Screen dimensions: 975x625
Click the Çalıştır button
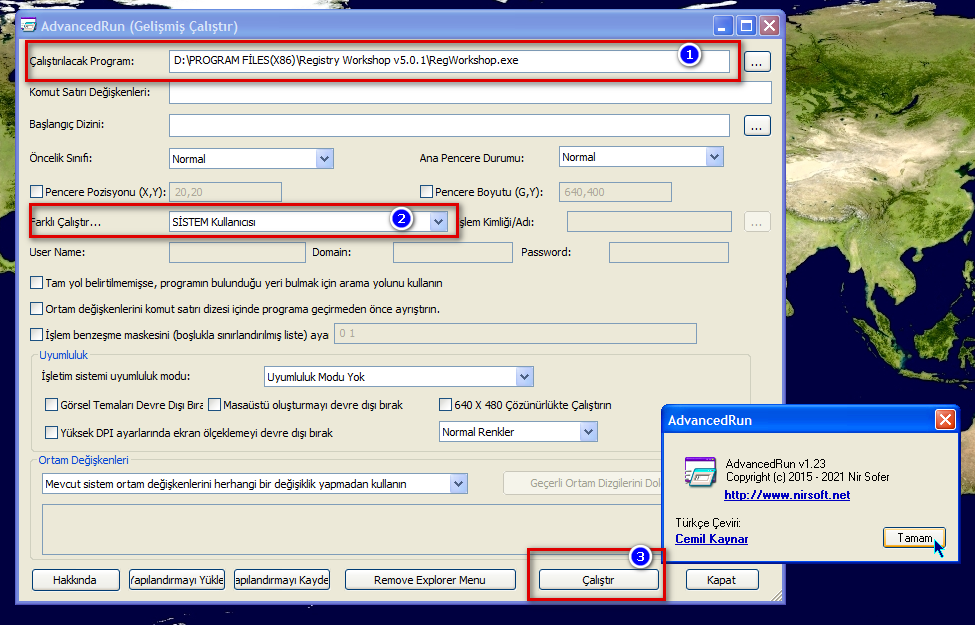598,580
